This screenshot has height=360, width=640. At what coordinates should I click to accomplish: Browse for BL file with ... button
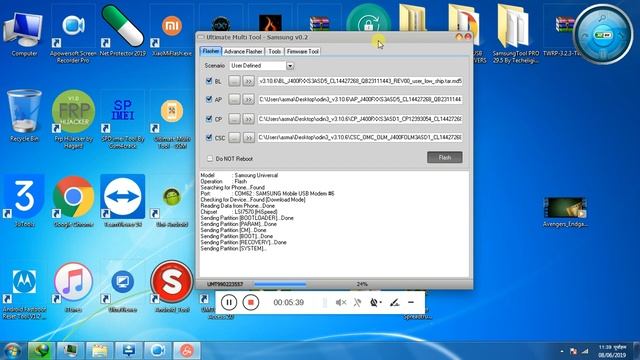(x=234, y=81)
